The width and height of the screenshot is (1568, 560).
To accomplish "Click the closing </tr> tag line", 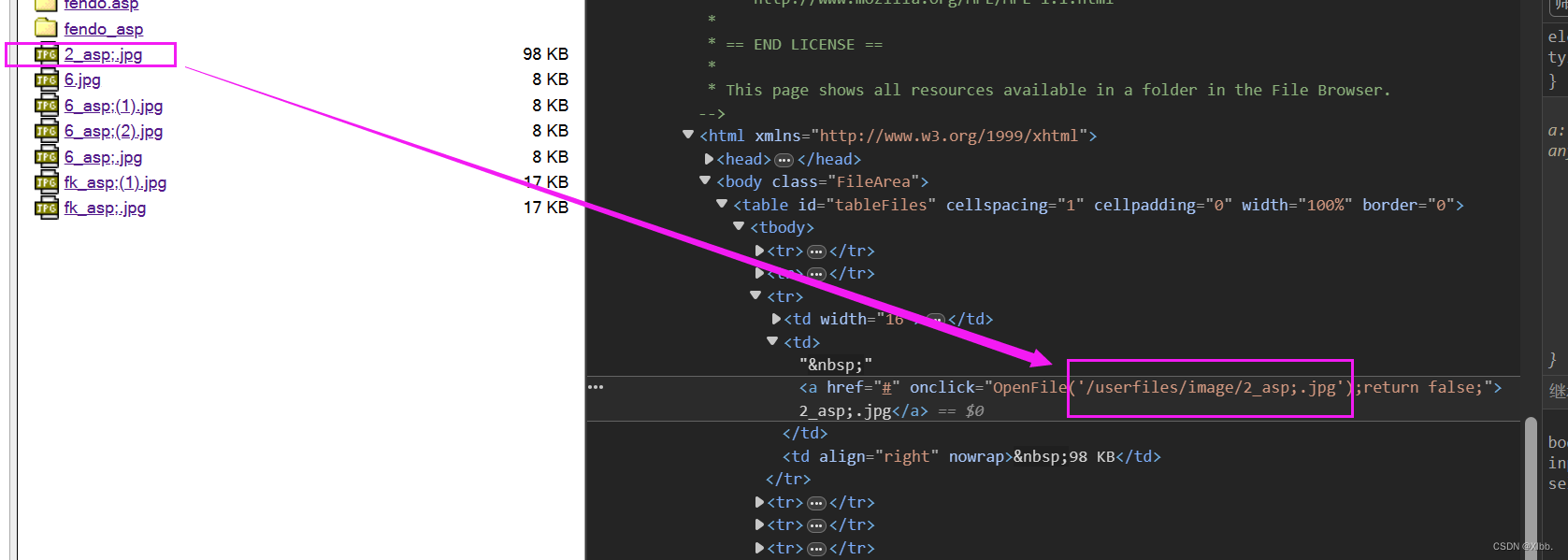I will click(788, 479).
